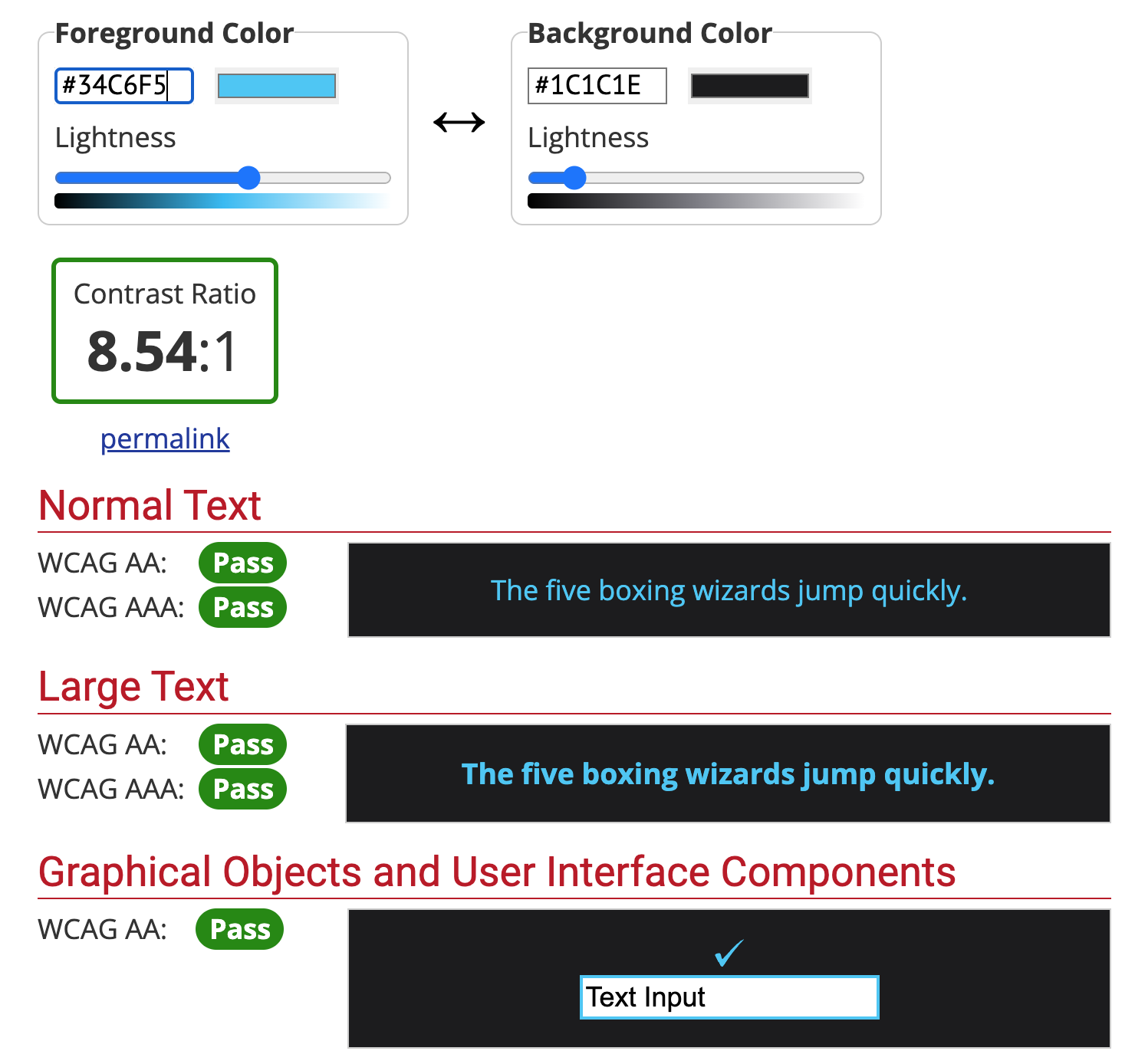Click the blue checkmark sample graphic
The height and width of the screenshot is (1064, 1135).
[x=729, y=953]
